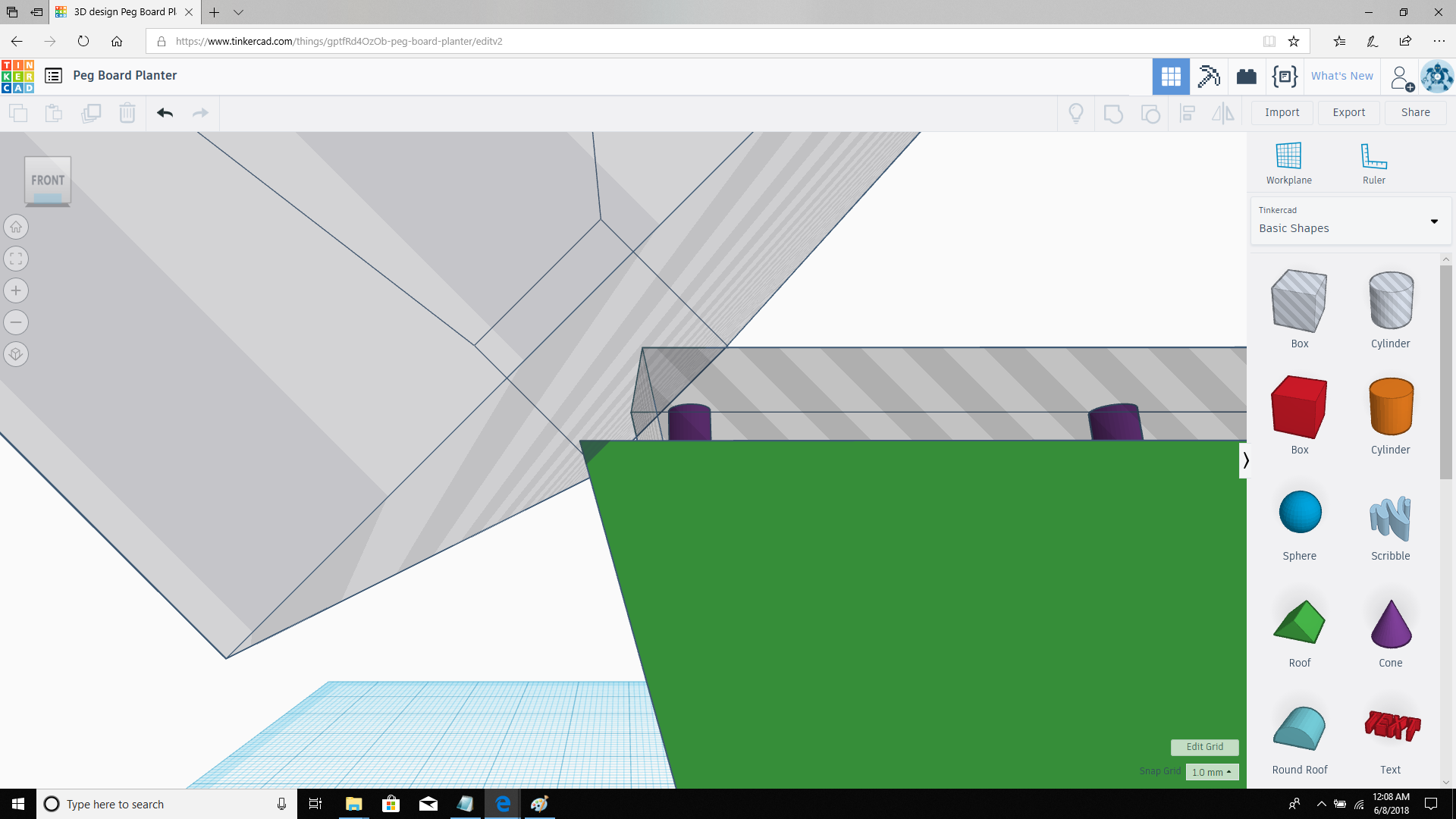Open the Code Blocks editor
The height and width of the screenshot is (819, 1456).
point(1284,76)
